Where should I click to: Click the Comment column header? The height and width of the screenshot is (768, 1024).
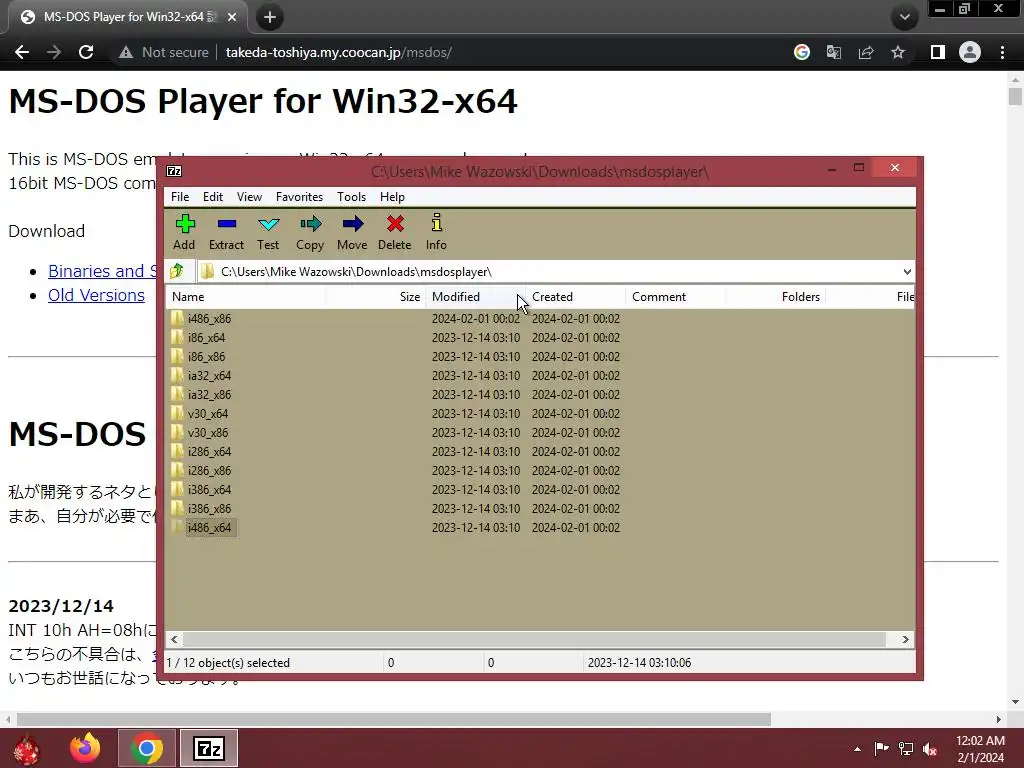coord(675,296)
